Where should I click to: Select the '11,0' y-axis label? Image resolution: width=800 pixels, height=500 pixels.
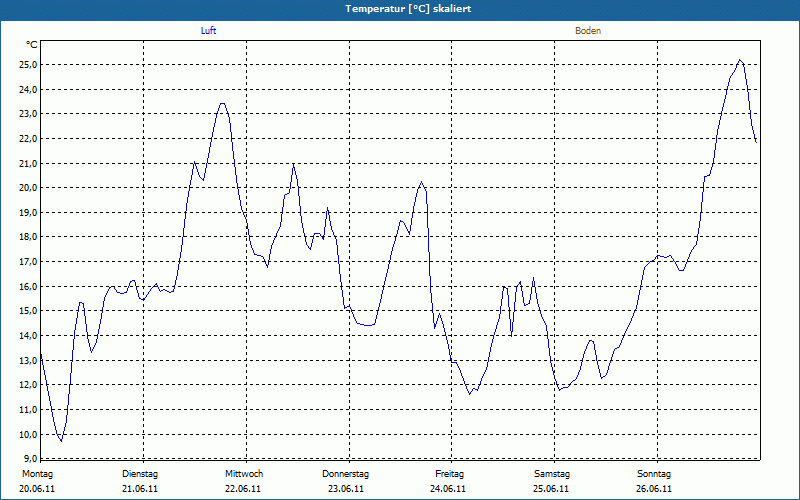point(28,410)
